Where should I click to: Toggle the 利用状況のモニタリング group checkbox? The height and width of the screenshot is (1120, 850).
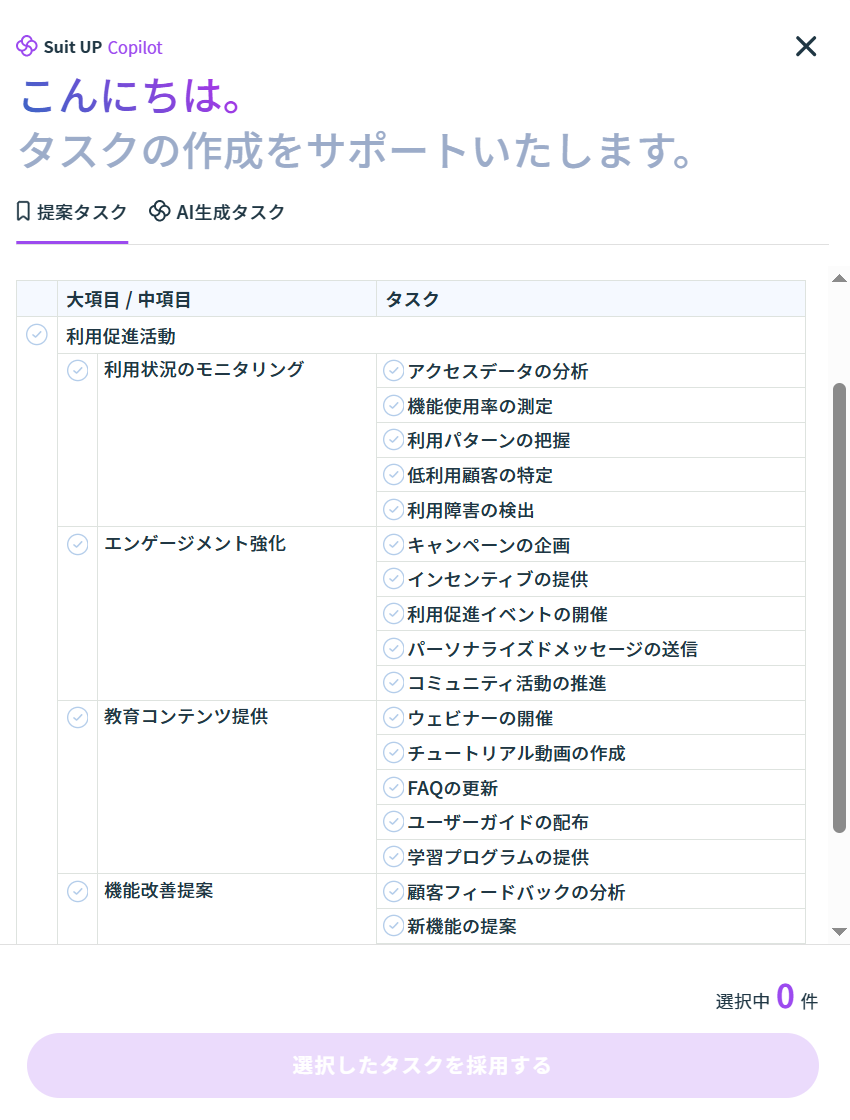coord(78,370)
